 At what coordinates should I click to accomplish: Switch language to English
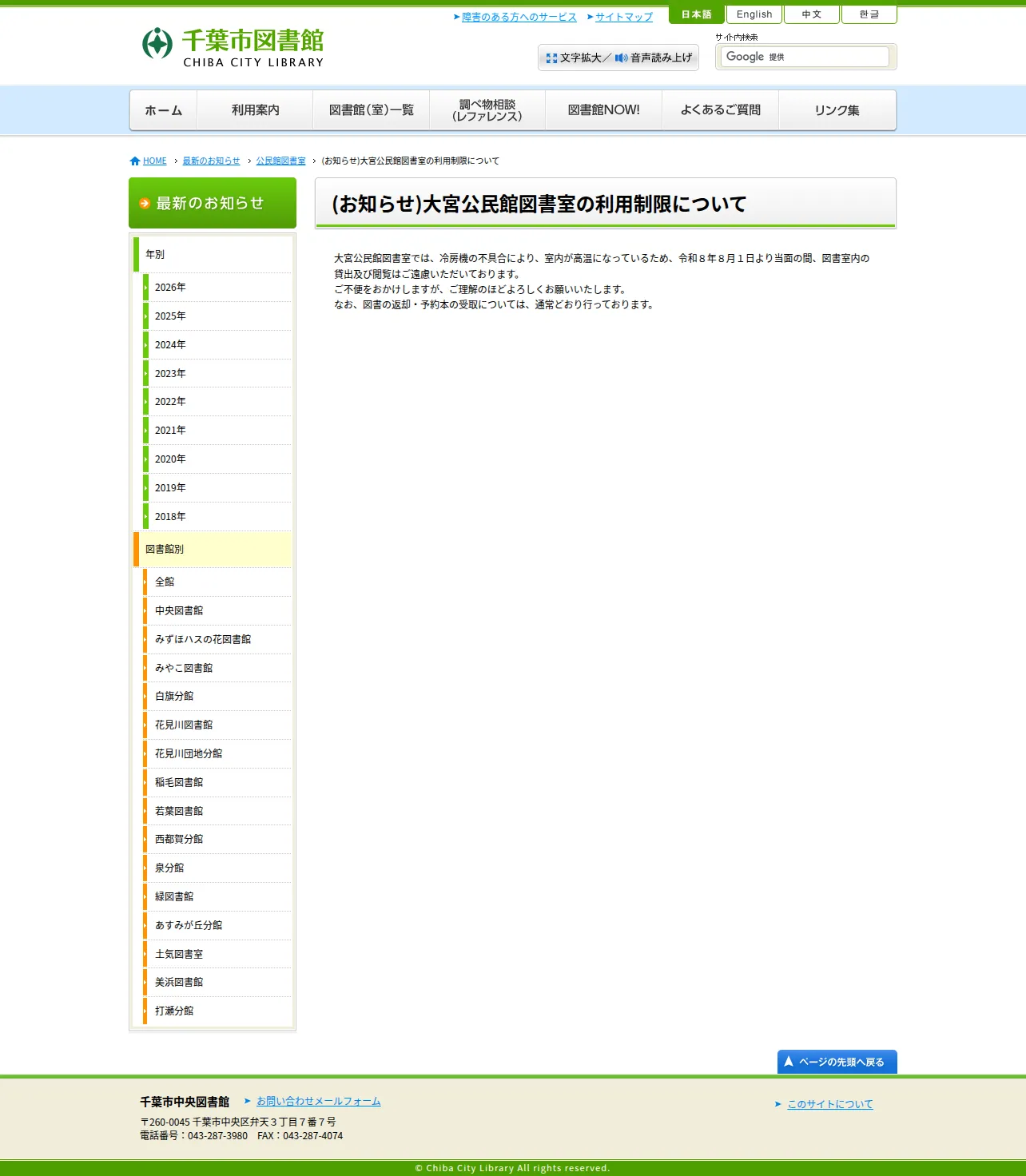pyautogui.click(x=754, y=14)
